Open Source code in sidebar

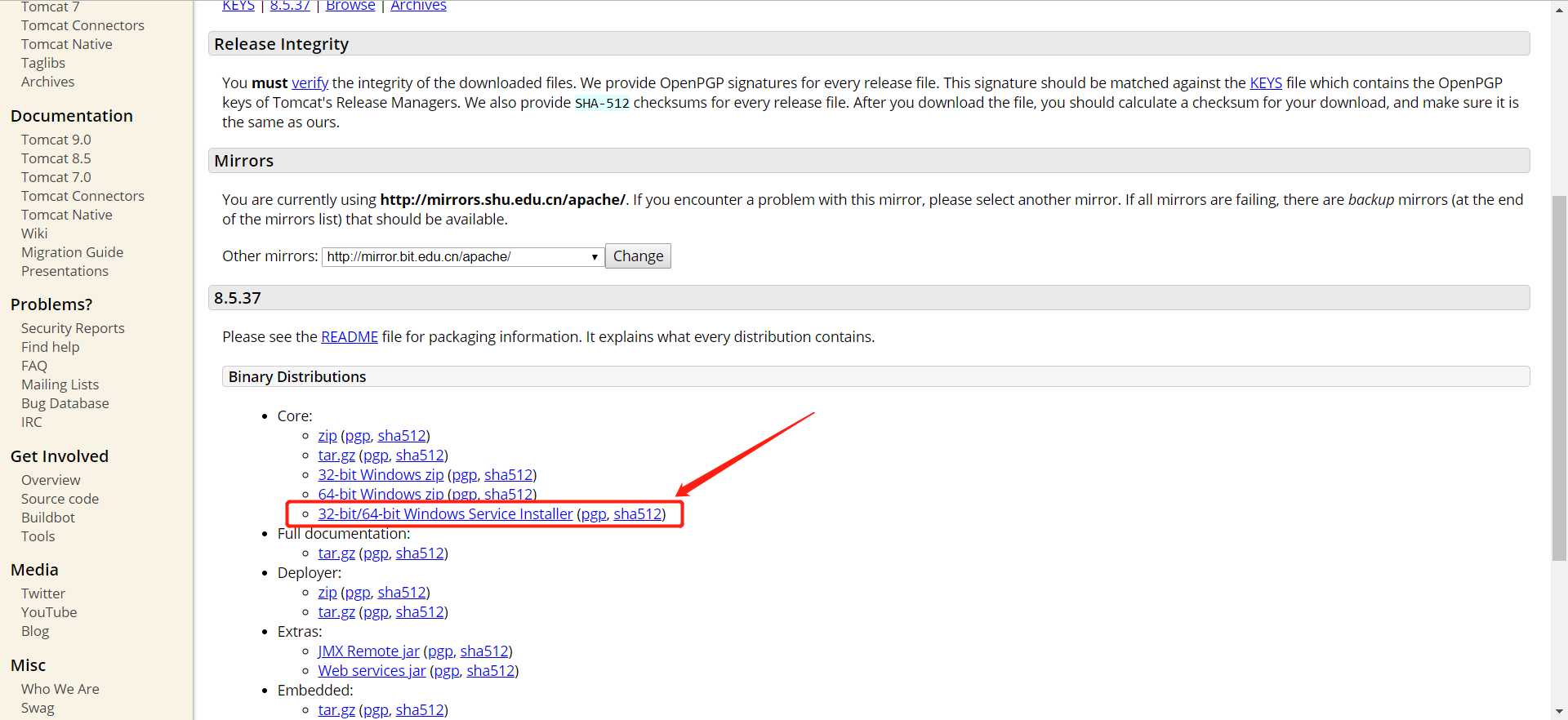coord(60,499)
